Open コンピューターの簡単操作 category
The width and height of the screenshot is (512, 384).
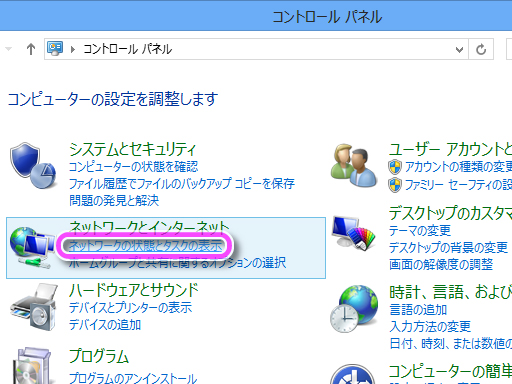point(450,371)
